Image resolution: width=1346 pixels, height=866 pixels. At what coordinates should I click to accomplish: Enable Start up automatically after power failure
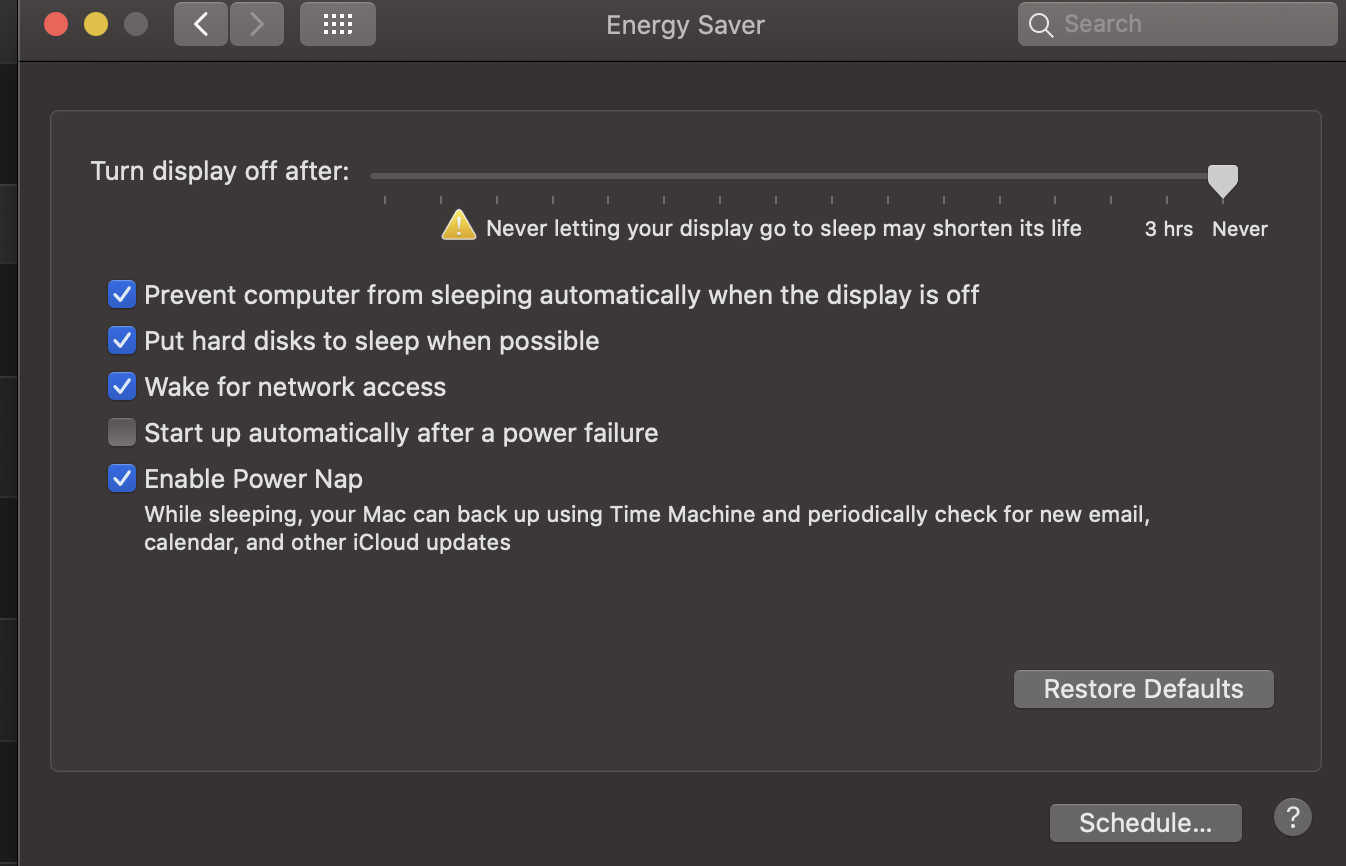coord(122,433)
